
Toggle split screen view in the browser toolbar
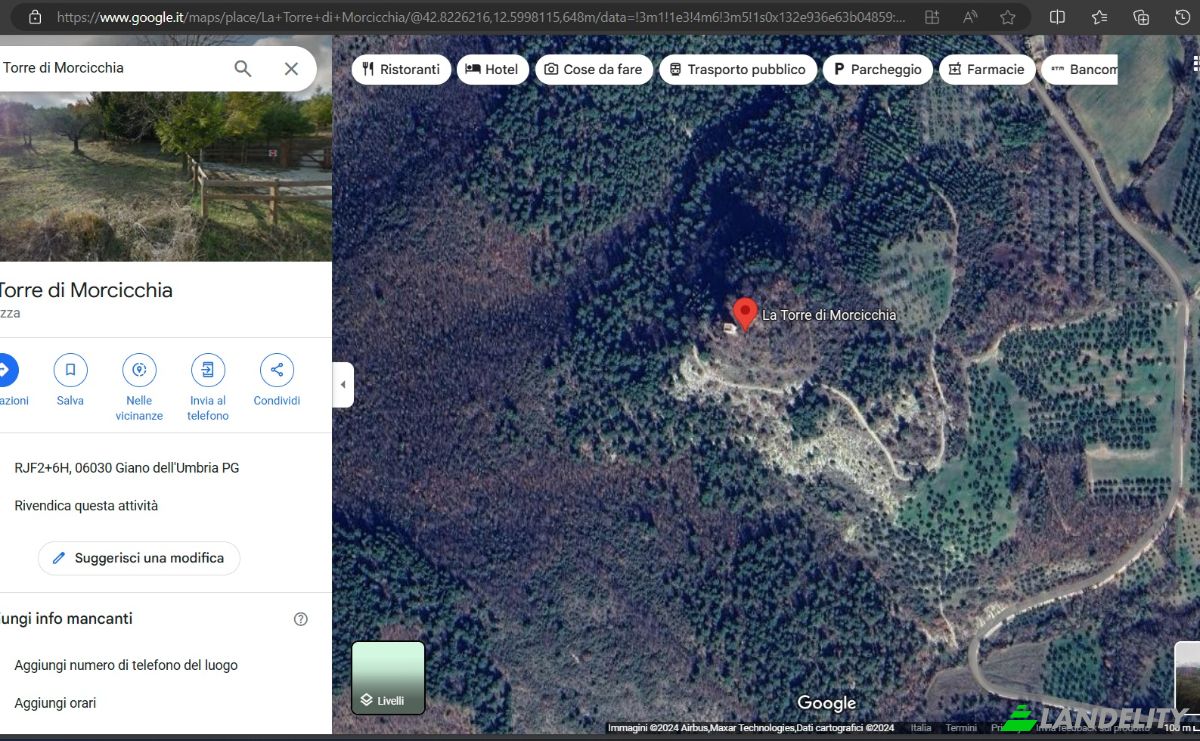(1056, 17)
